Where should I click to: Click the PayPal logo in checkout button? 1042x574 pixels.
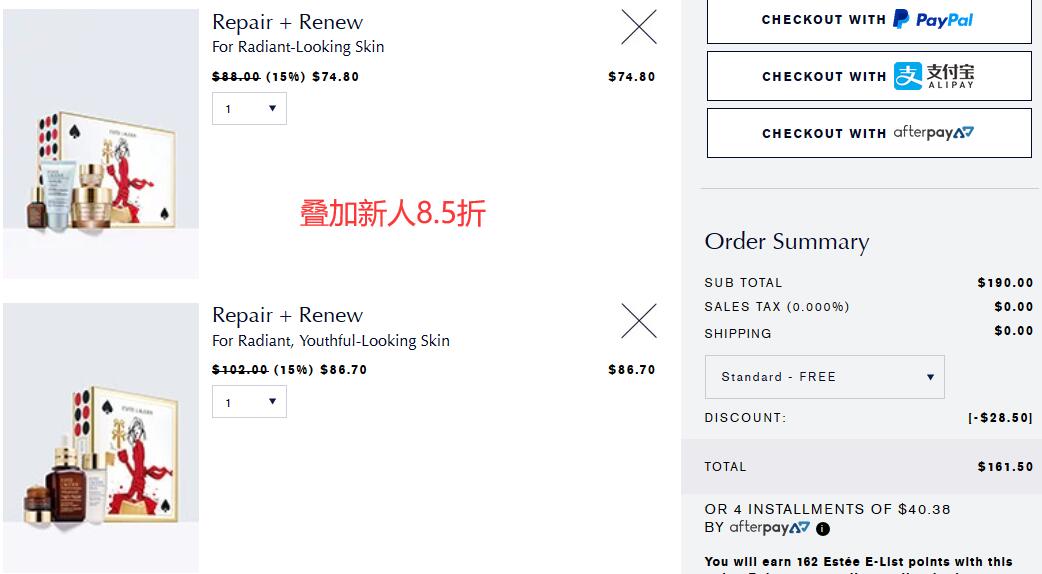[x=932, y=19]
